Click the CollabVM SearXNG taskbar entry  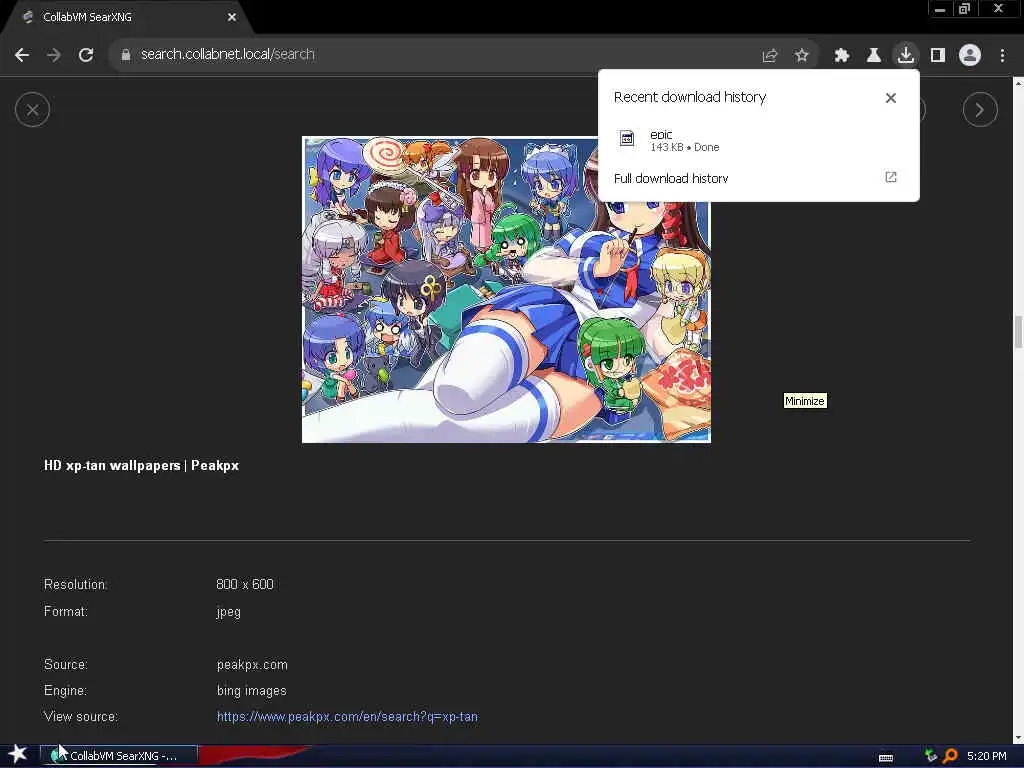118,756
